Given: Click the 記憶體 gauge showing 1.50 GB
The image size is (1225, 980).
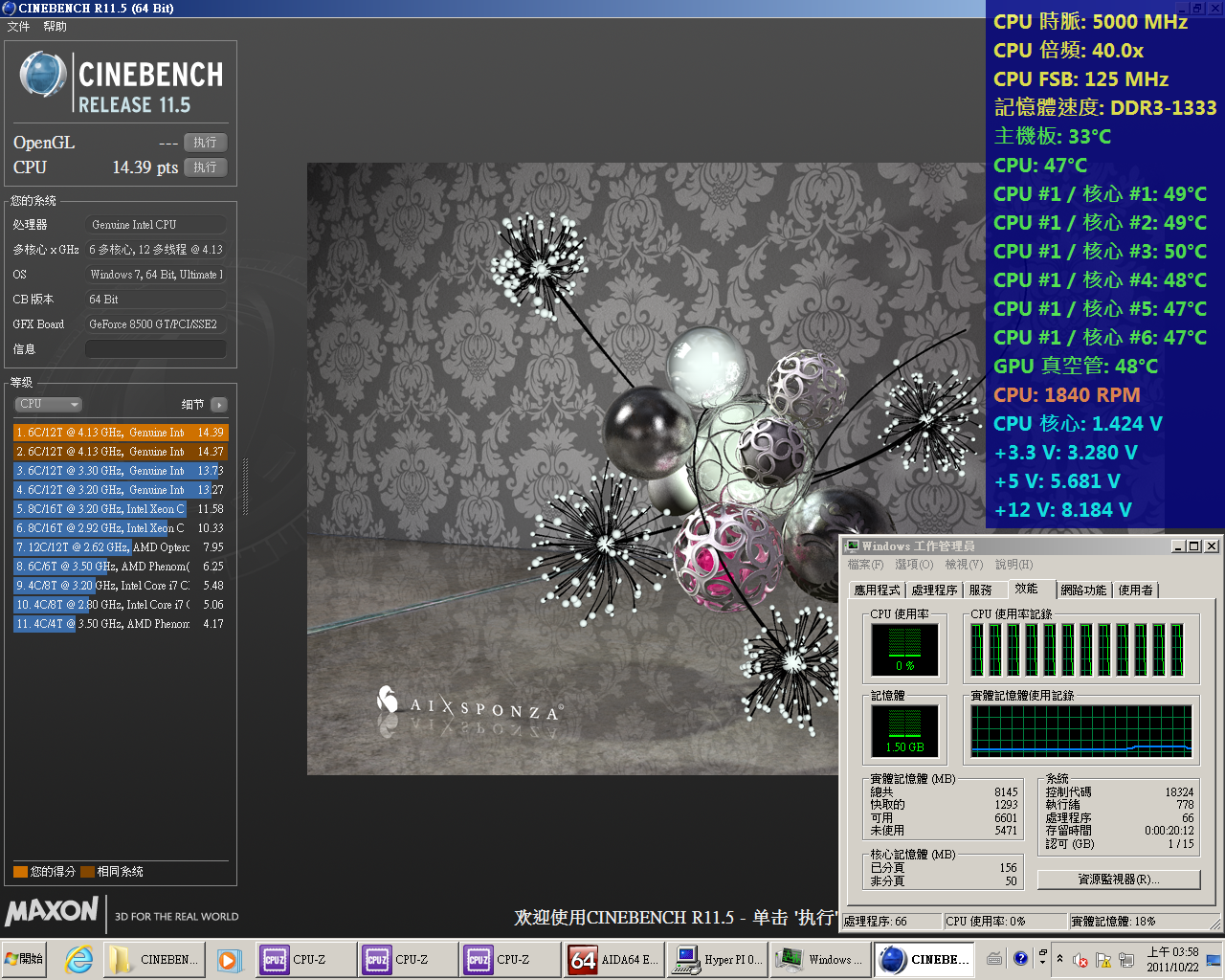Looking at the screenshot, I should point(904,731).
